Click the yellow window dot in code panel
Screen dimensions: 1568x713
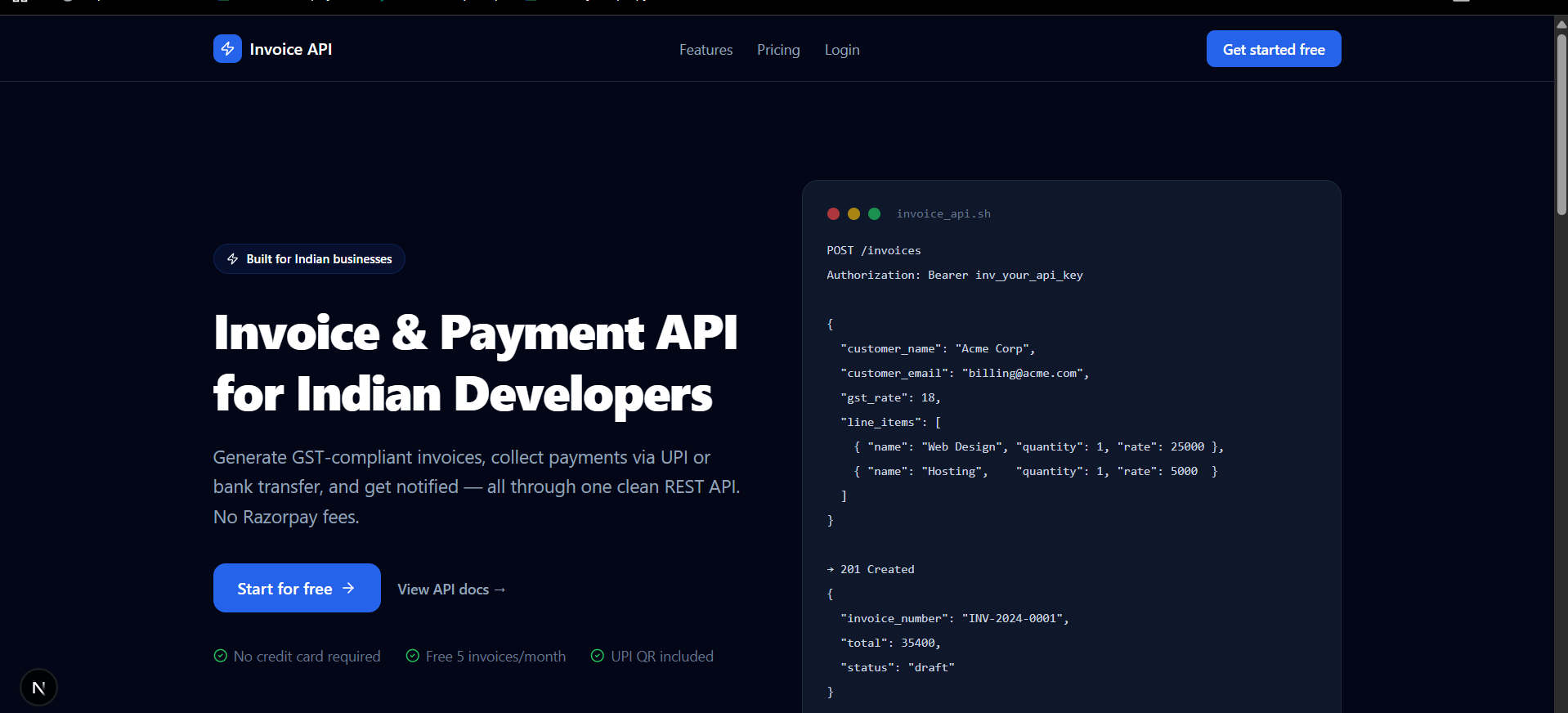click(853, 213)
